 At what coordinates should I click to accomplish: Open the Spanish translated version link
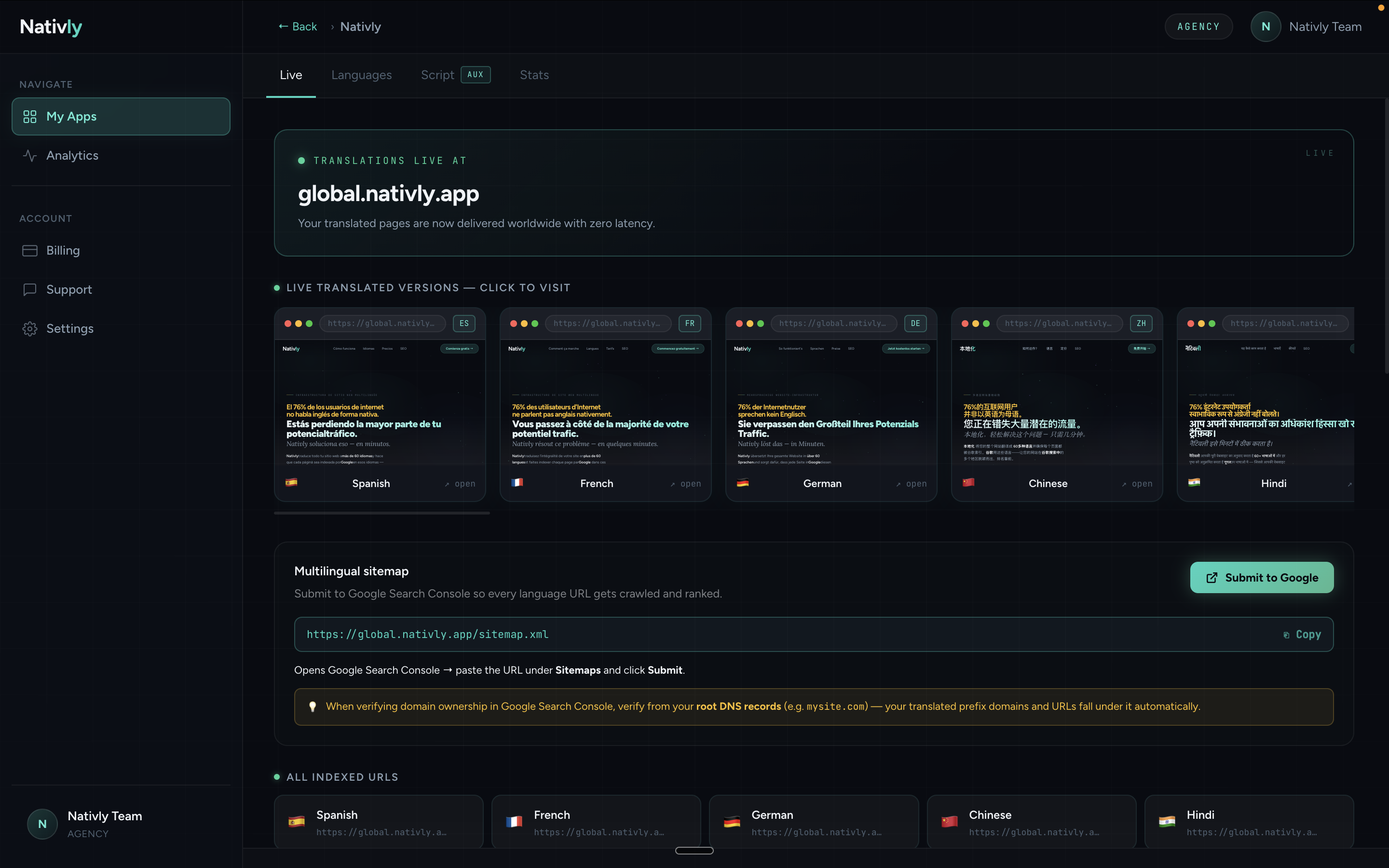[x=460, y=484]
